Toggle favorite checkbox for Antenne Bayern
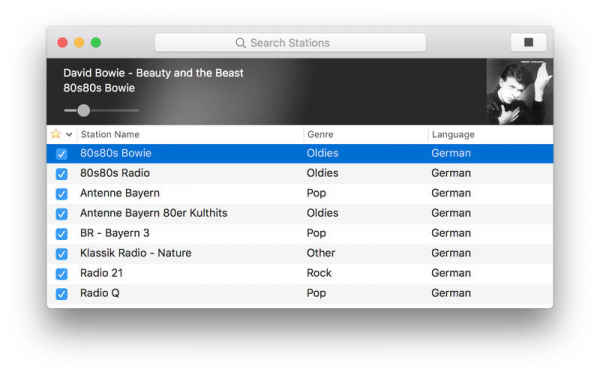The width and height of the screenshot is (600, 375). coord(62,194)
